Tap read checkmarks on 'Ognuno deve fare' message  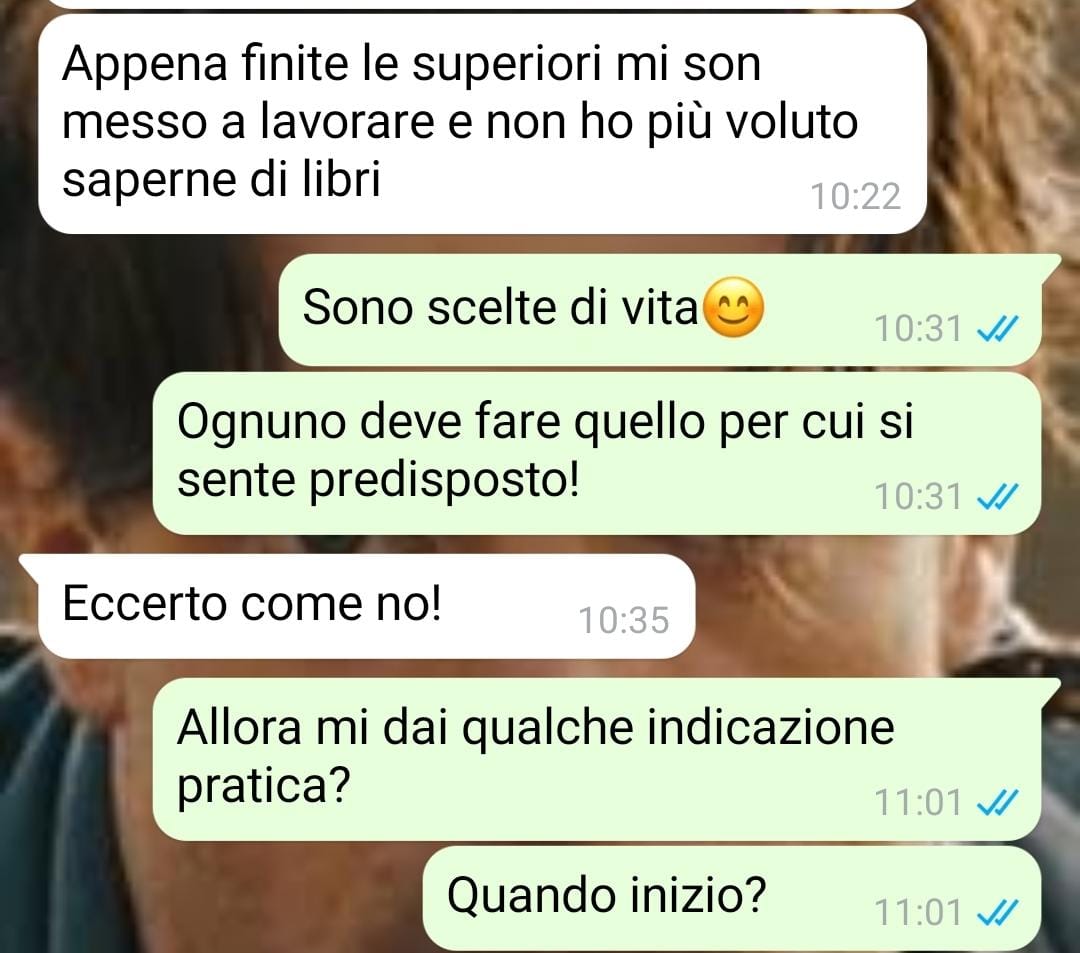(x=997, y=496)
